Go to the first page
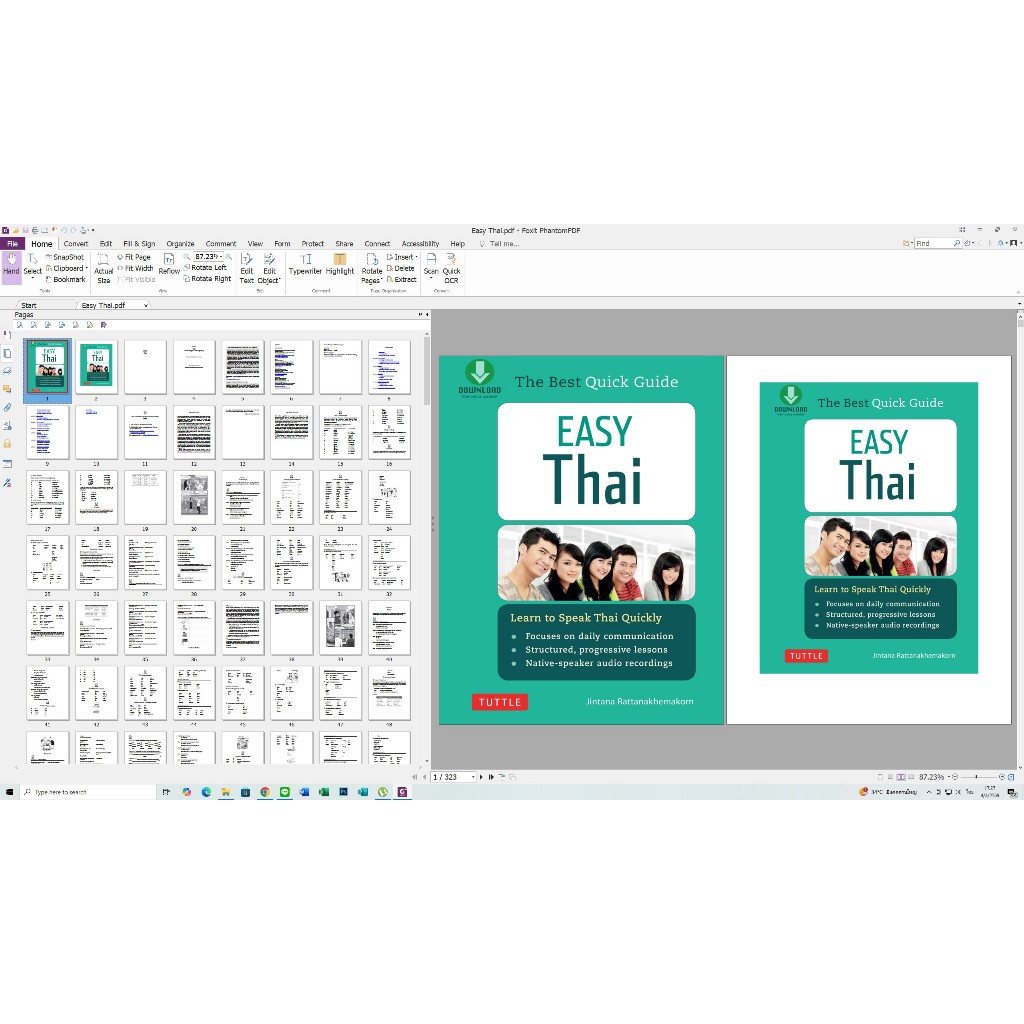 415,777
